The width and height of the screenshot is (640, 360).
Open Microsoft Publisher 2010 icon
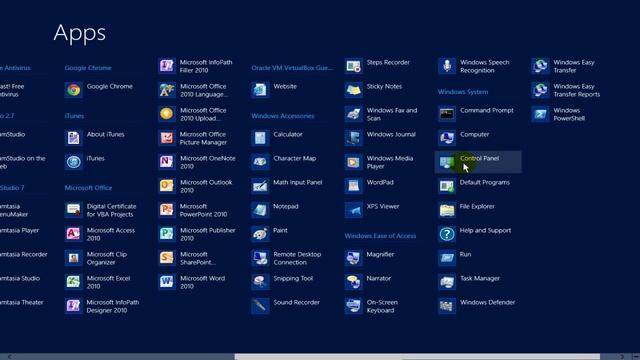pyautogui.click(x=167, y=234)
